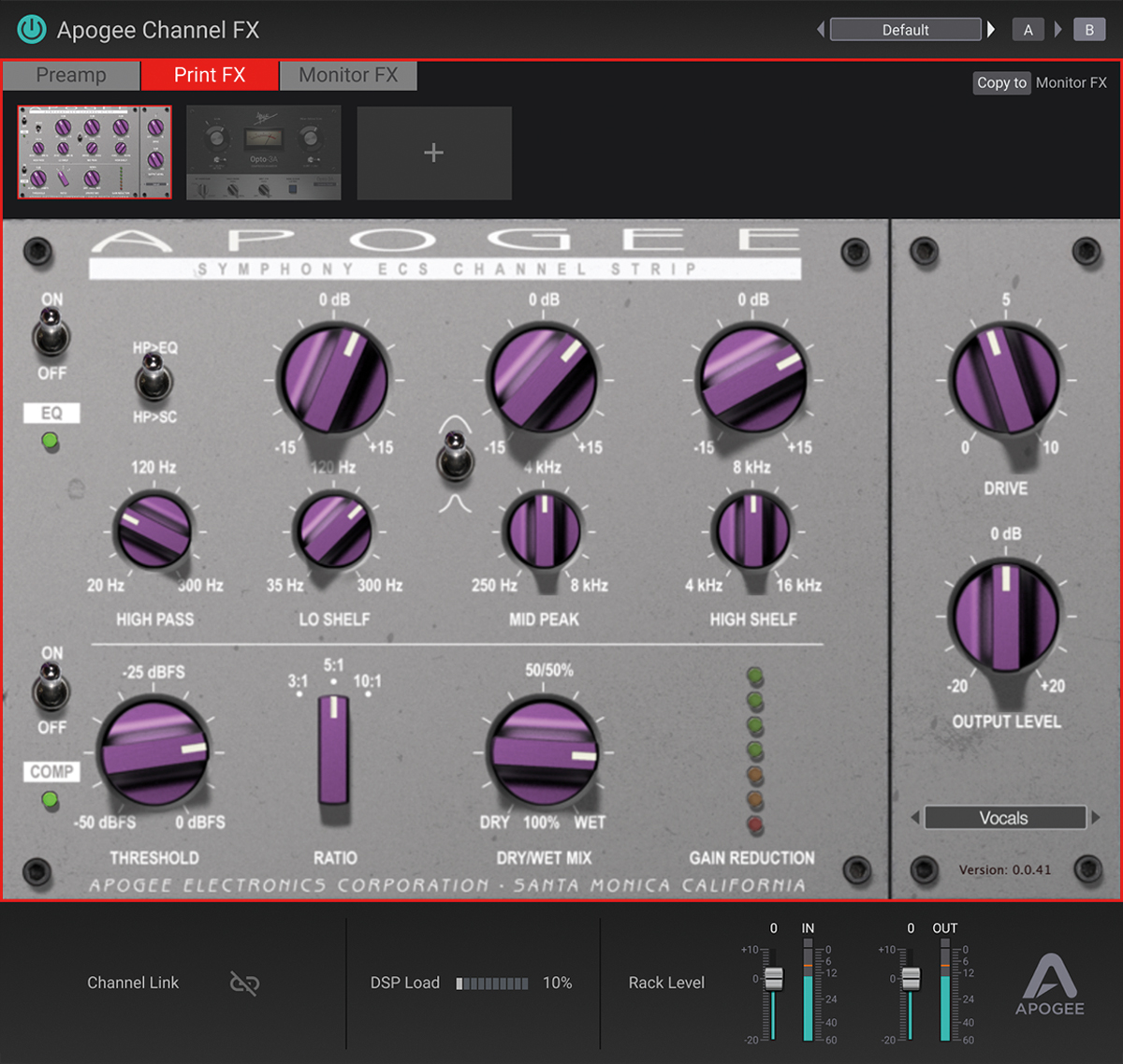
Task: Open the Vocals preset selector
Action: click(1004, 818)
